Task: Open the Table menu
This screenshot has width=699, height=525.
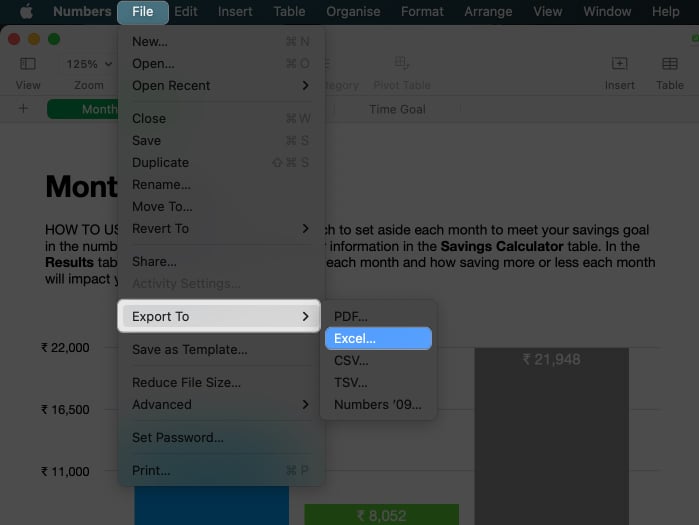Action: [289, 12]
